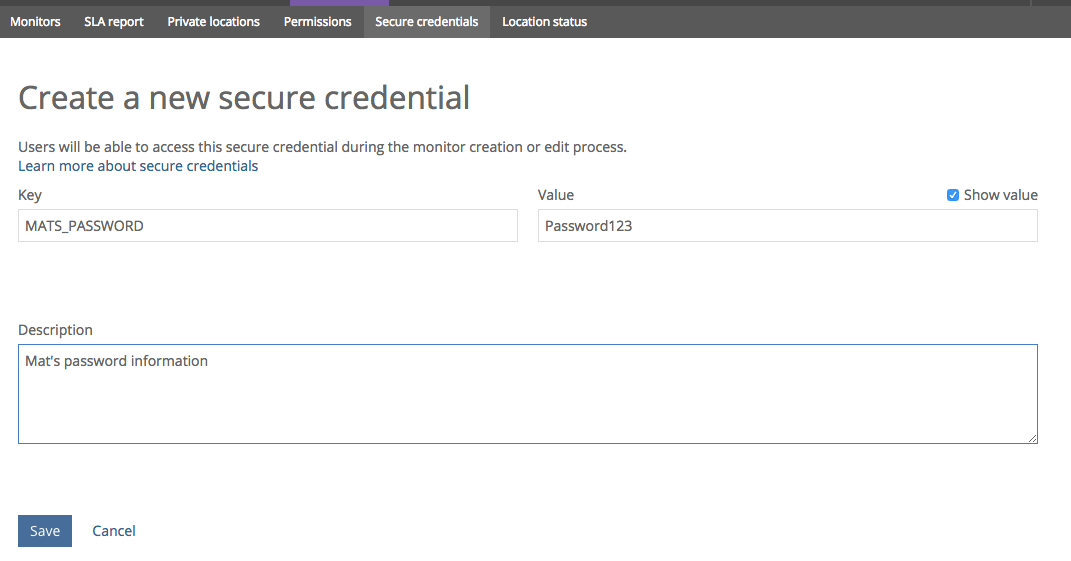Follow Learn more about secure credentials link
The height and width of the screenshot is (561, 1071).
[138, 166]
